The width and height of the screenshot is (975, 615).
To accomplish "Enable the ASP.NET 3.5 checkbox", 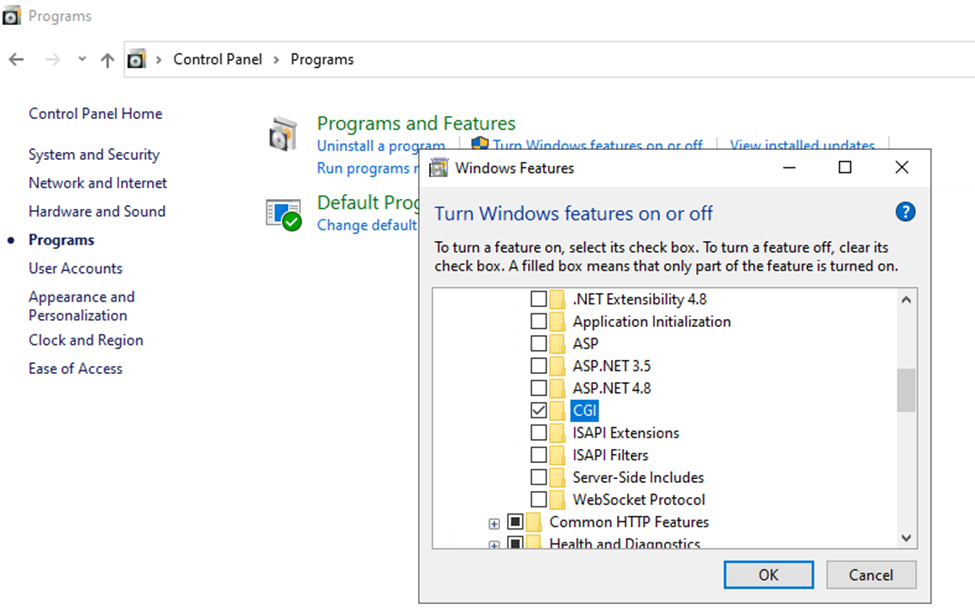I will point(538,366).
